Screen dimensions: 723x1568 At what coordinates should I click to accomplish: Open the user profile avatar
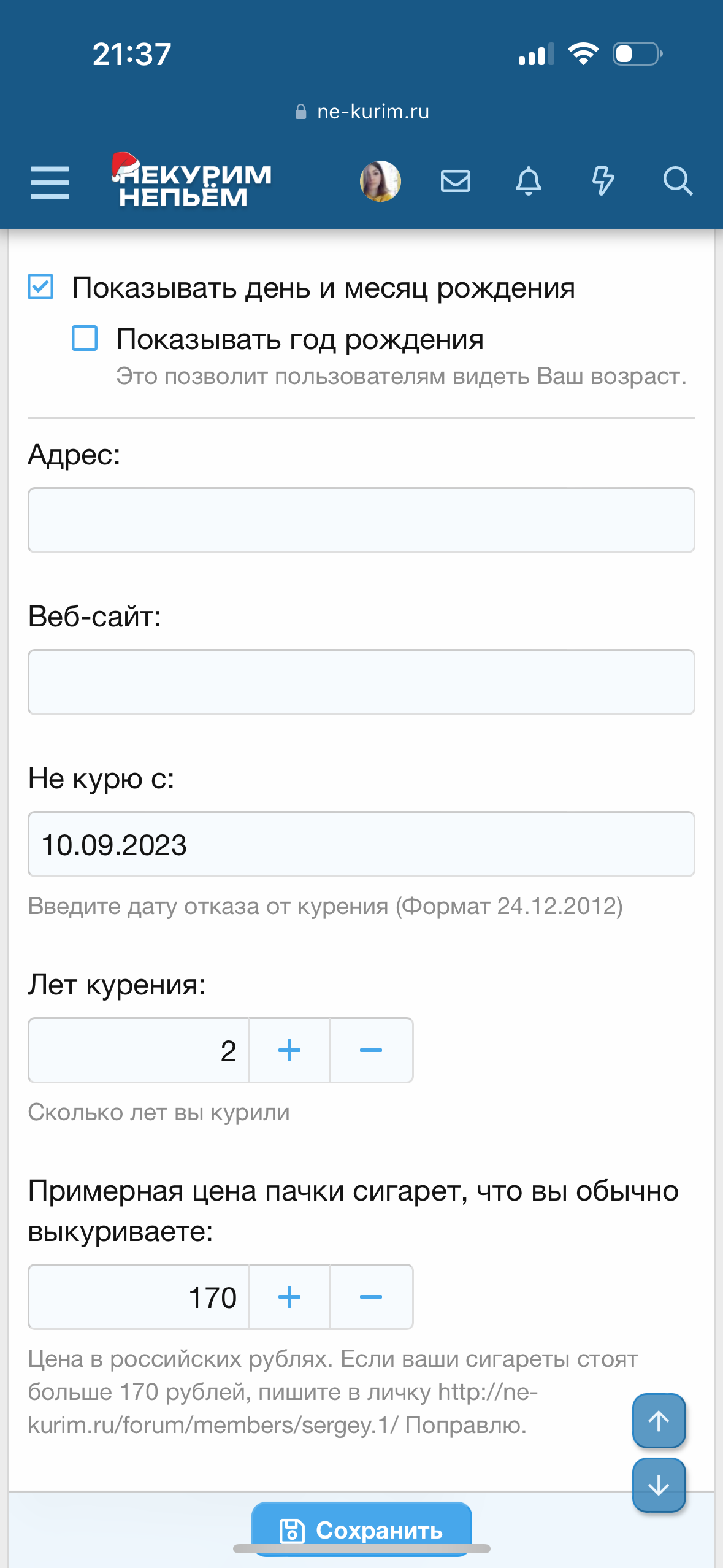[380, 182]
